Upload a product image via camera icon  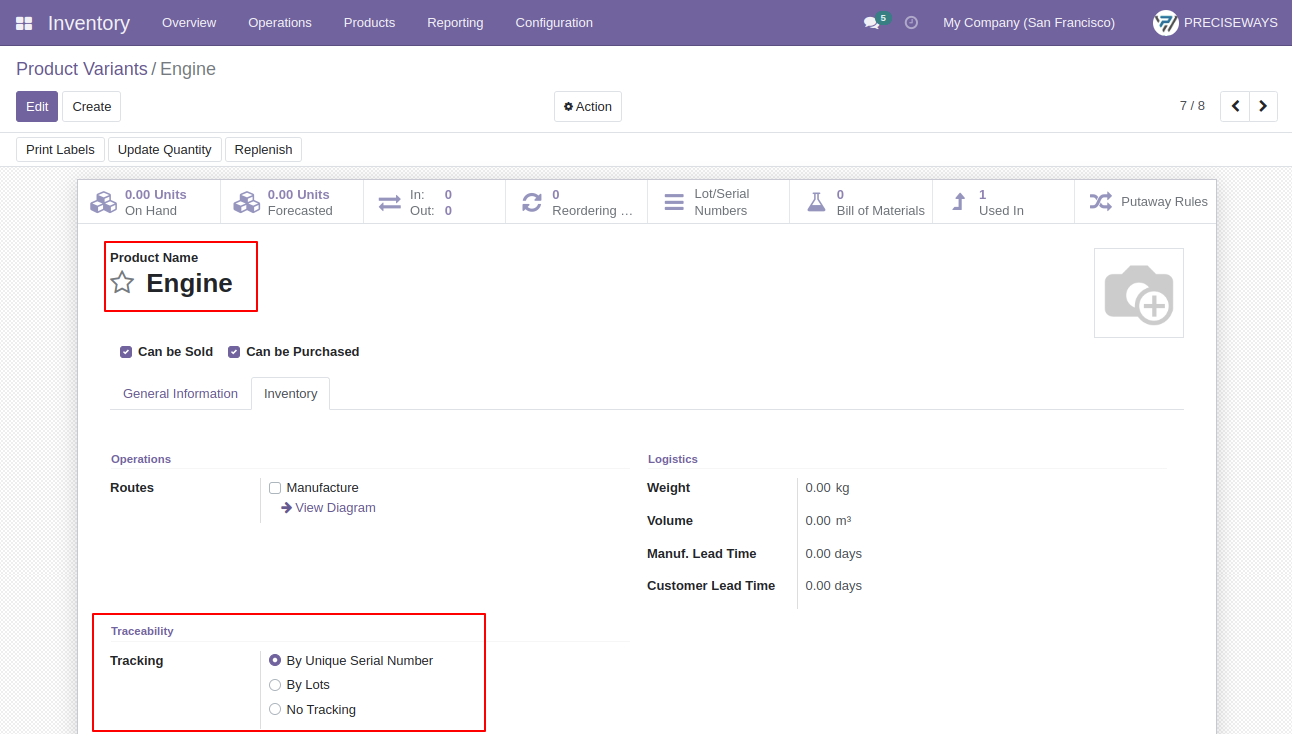point(1139,293)
